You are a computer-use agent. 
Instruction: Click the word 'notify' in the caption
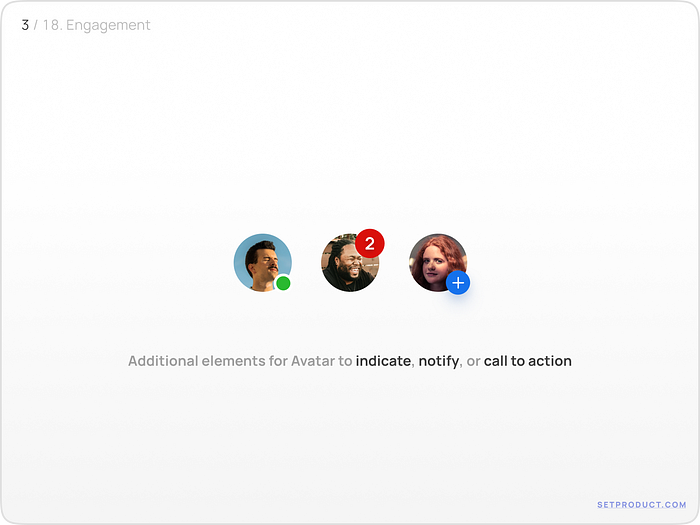click(x=438, y=361)
